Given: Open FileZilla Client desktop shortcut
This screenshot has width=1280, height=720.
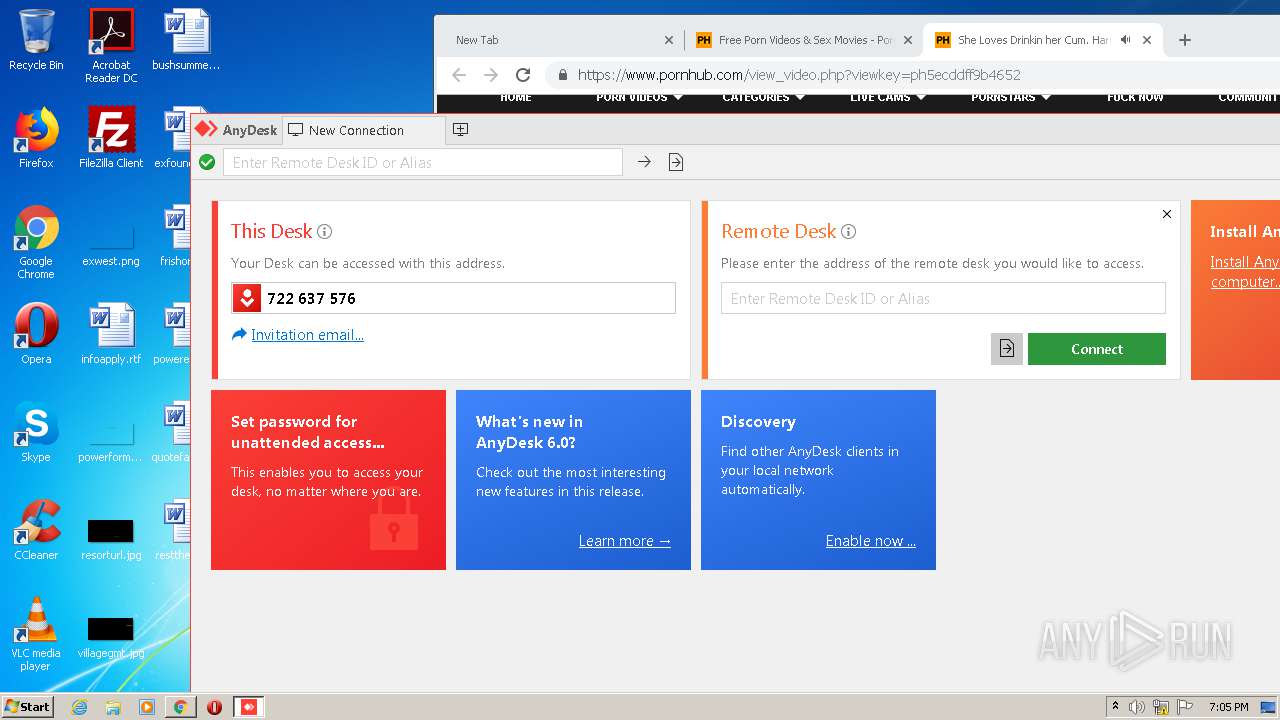Looking at the screenshot, I should point(111,138).
